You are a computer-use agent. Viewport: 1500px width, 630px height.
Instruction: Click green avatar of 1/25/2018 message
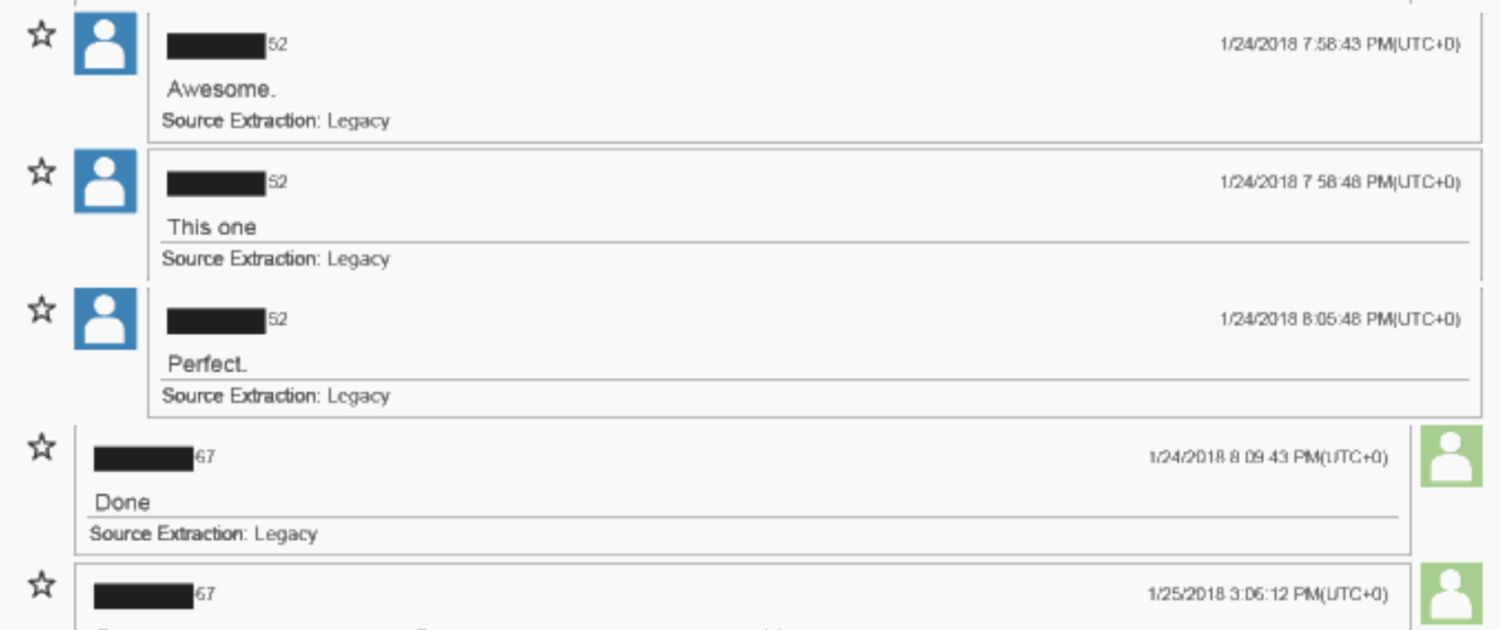click(1451, 593)
